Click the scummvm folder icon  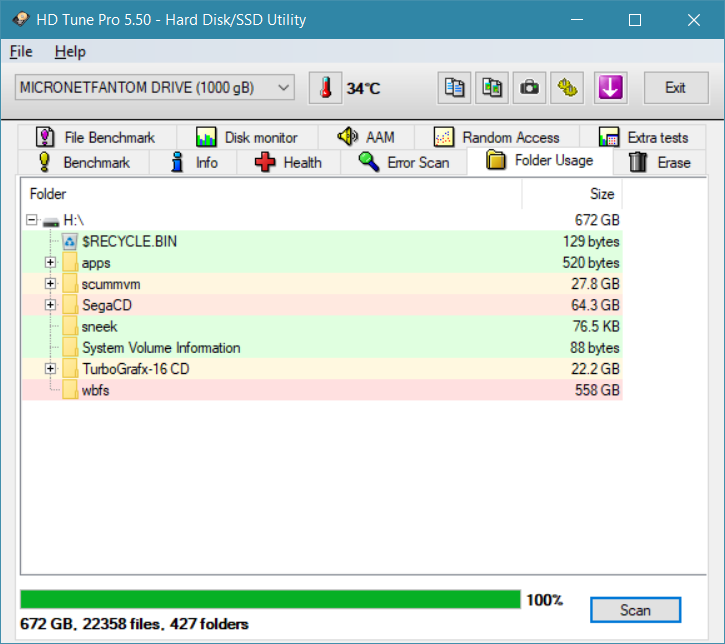pyautogui.click(x=70, y=284)
